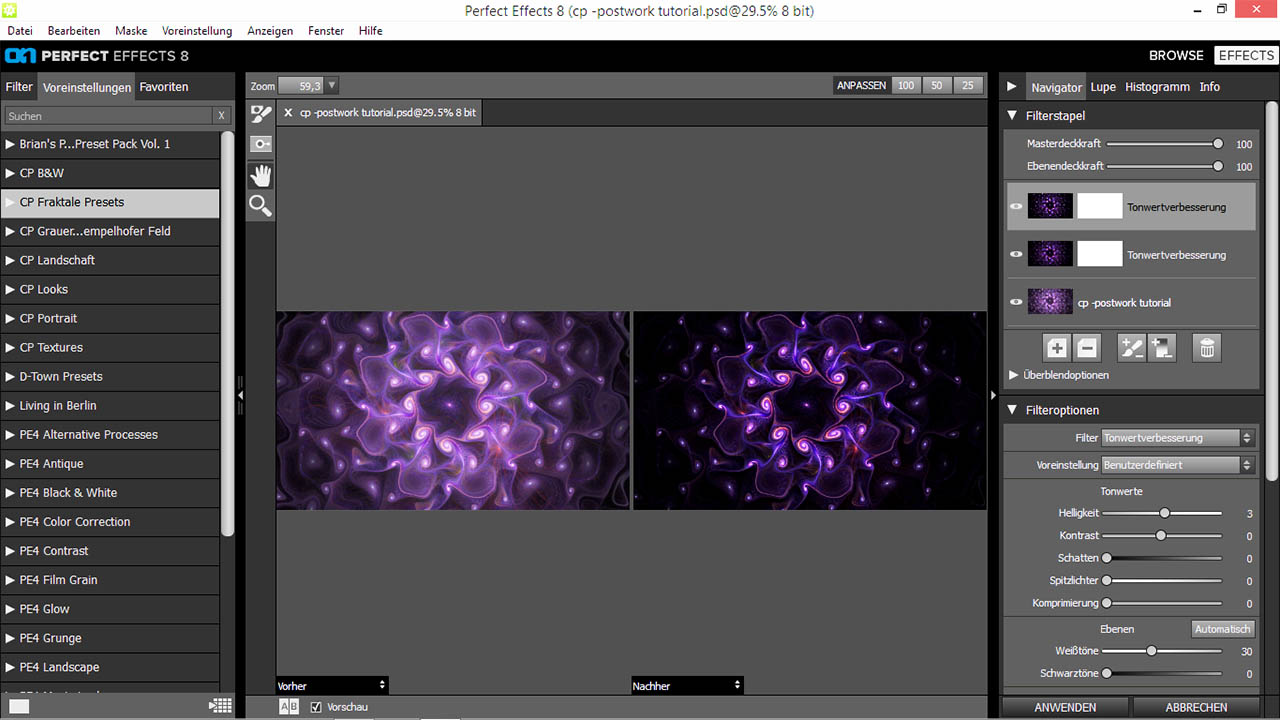The height and width of the screenshot is (720, 1280).
Task: Open the Vorher view dropdown
Action: [332, 686]
